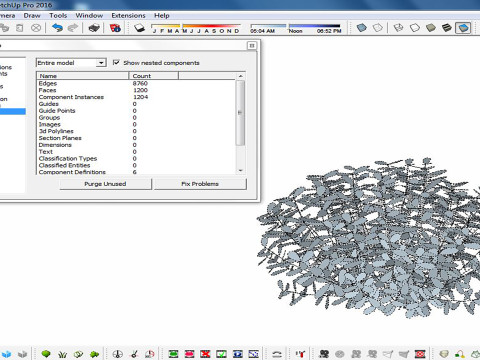Click the green checkmark square icon
The height and width of the screenshot is (360, 480).
[x=221, y=354]
